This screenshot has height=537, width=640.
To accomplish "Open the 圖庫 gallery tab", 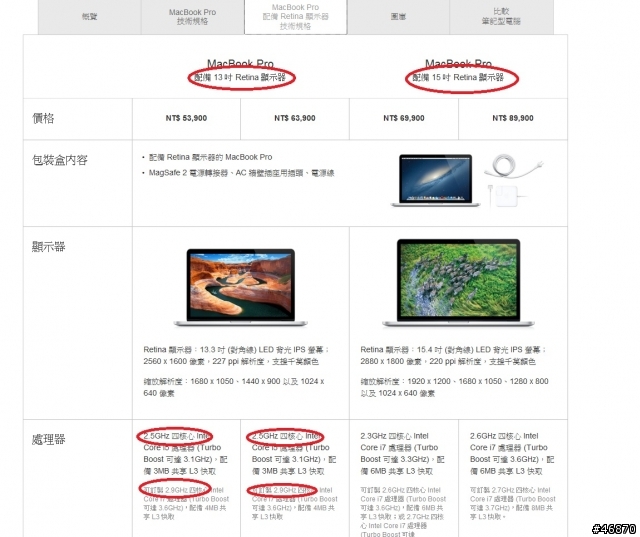I will (x=398, y=17).
